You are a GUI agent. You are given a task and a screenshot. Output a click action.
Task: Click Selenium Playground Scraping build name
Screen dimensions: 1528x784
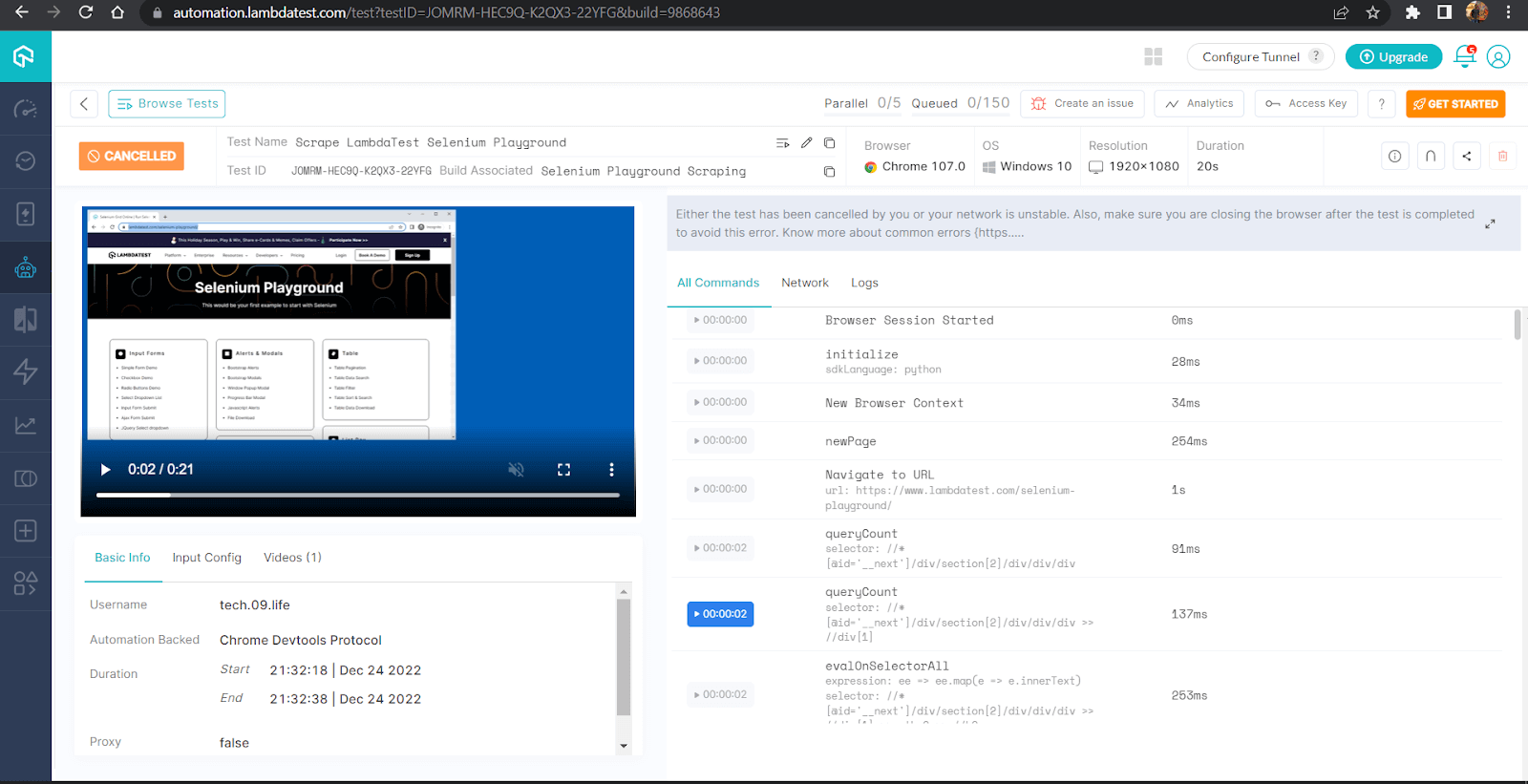coord(644,171)
